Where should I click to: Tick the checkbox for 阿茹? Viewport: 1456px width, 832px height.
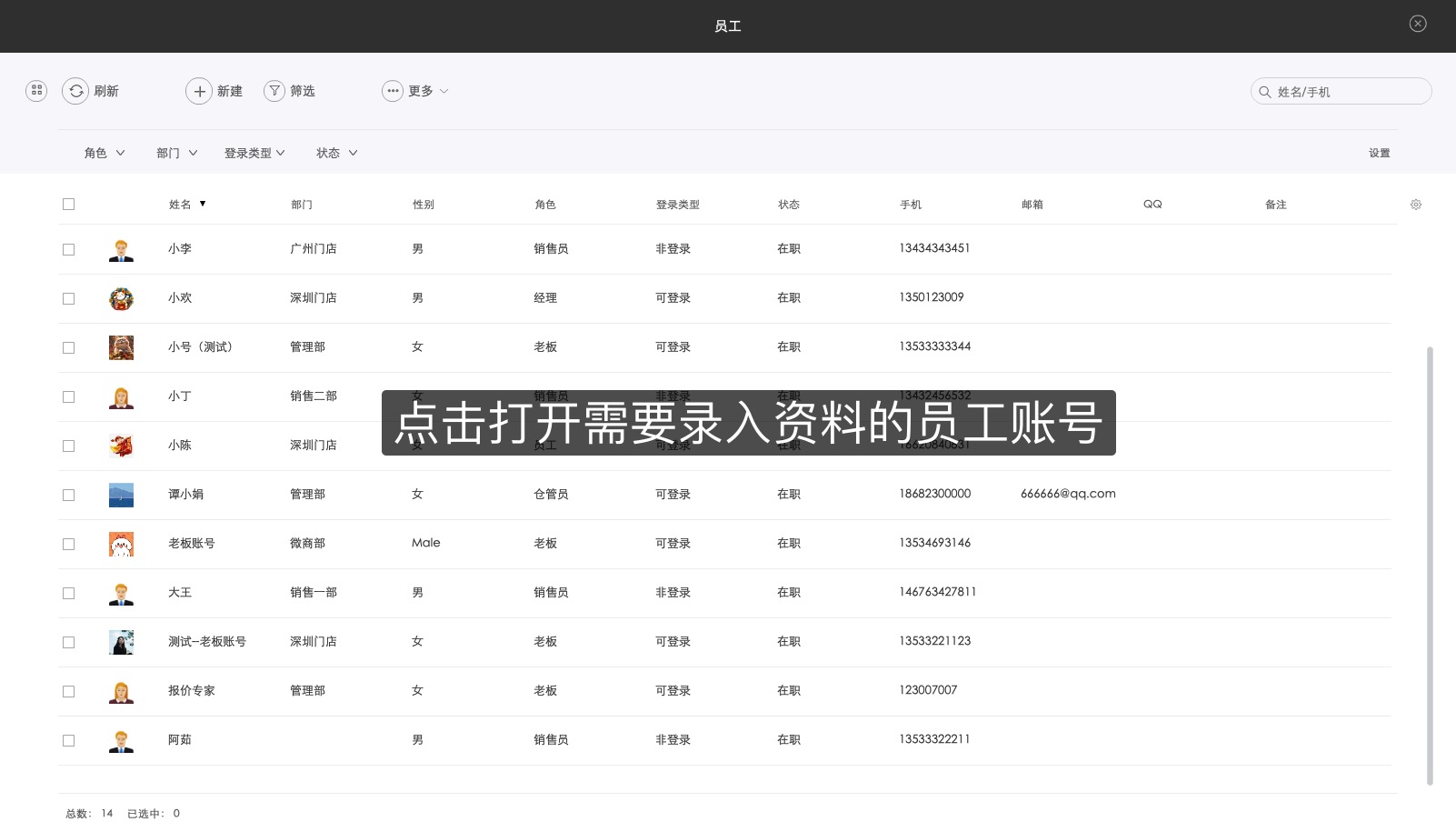[68, 740]
